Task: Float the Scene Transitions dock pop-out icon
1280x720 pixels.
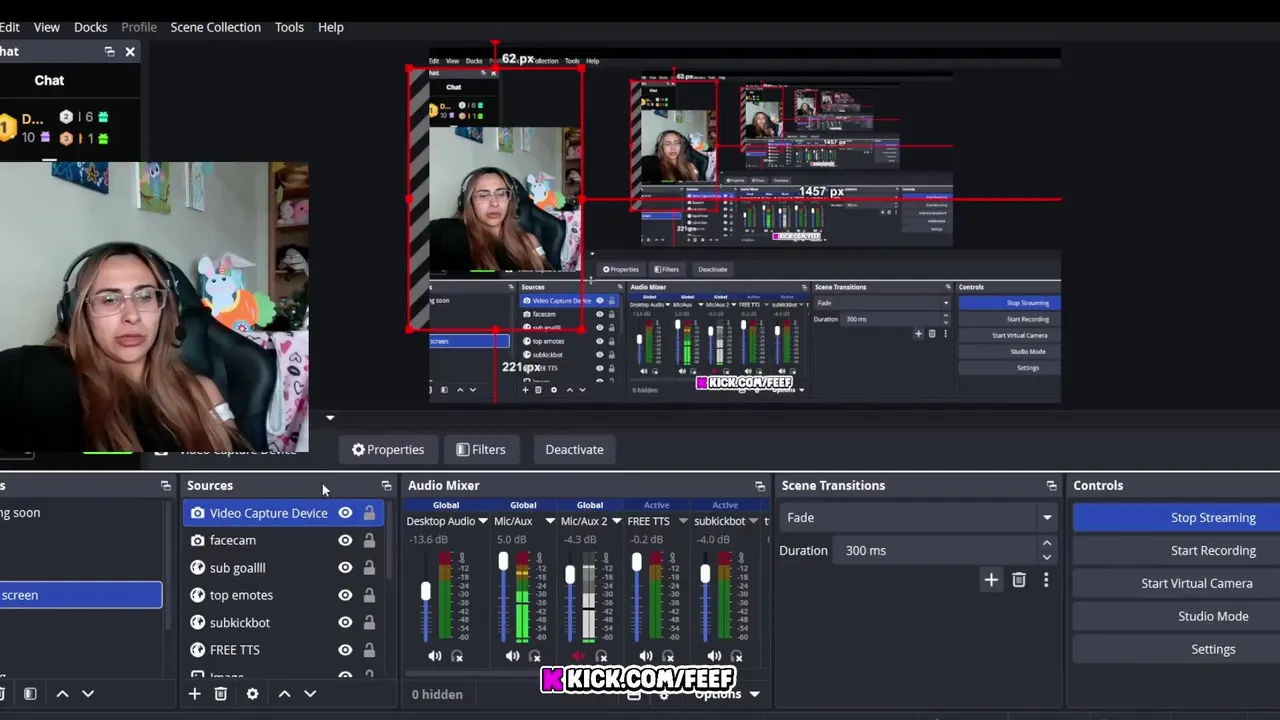Action: click(1051, 486)
